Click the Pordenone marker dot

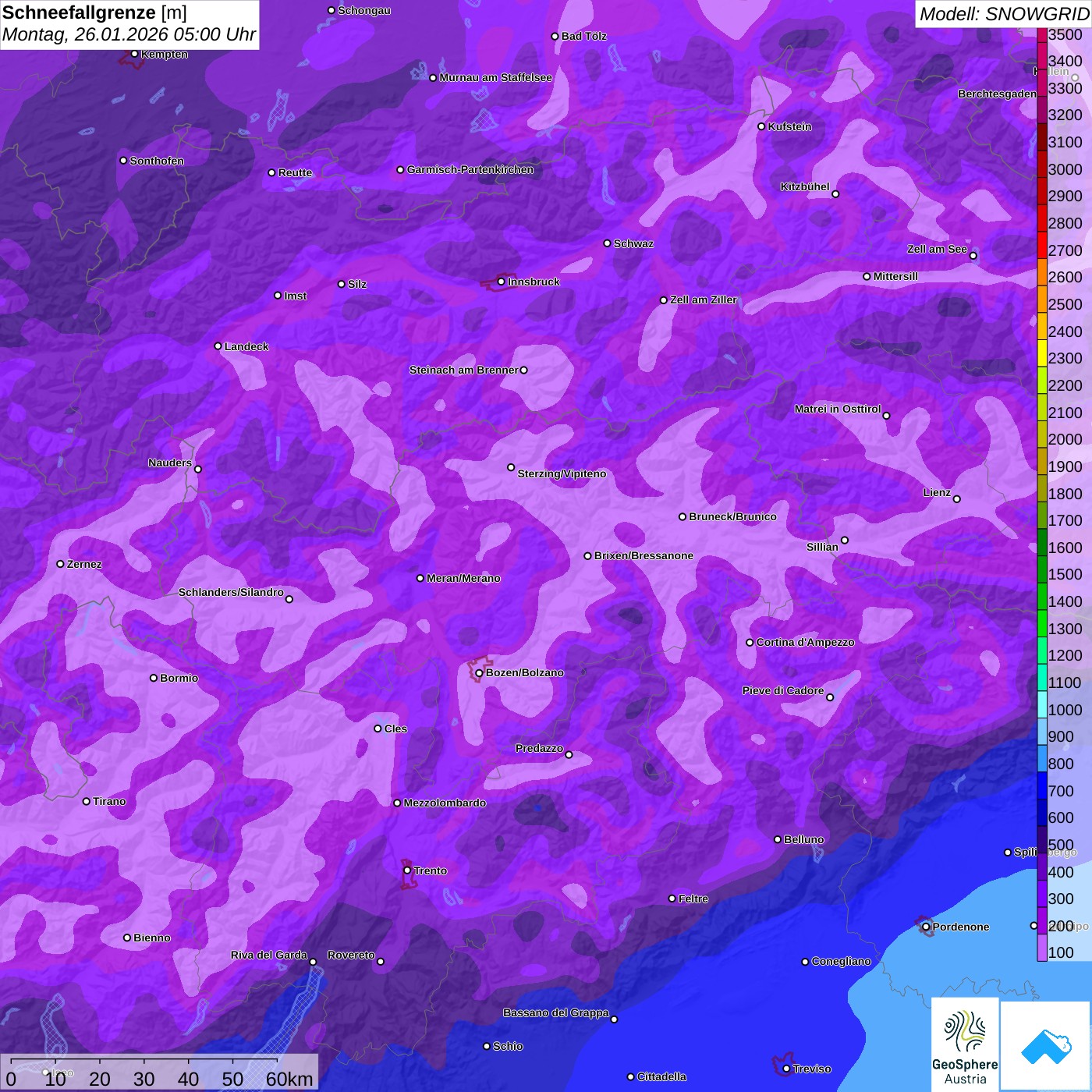click(926, 927)
